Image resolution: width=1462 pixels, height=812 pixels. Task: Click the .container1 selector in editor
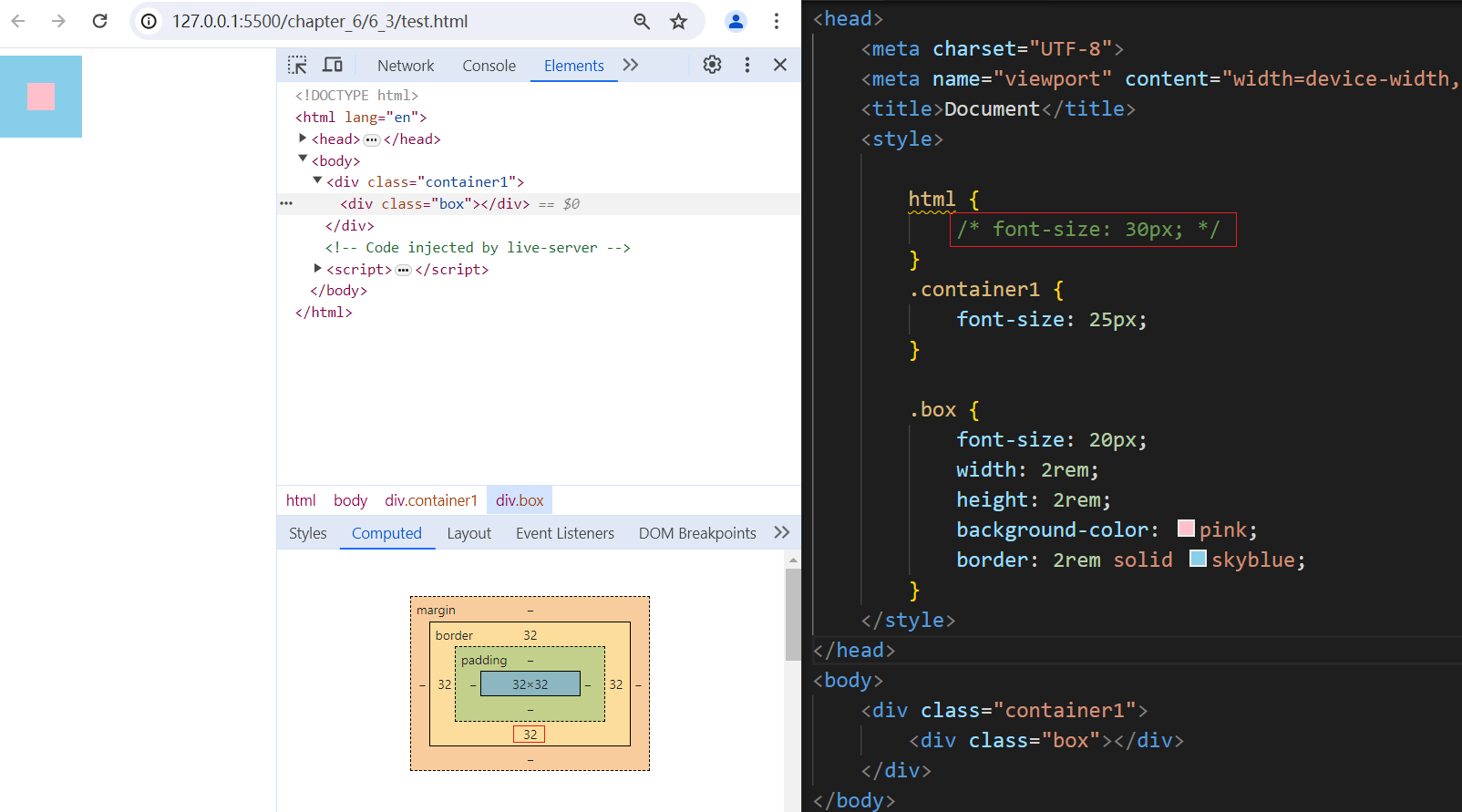click(x=974, y=289)
